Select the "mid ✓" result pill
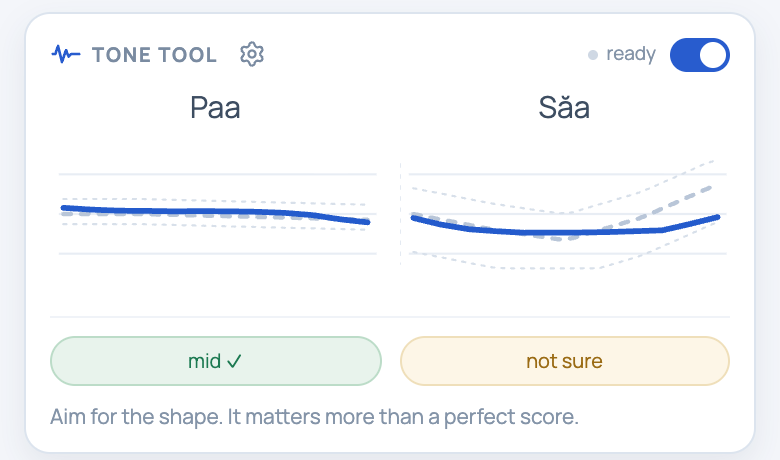780x460 pixels. coord(216,361)
